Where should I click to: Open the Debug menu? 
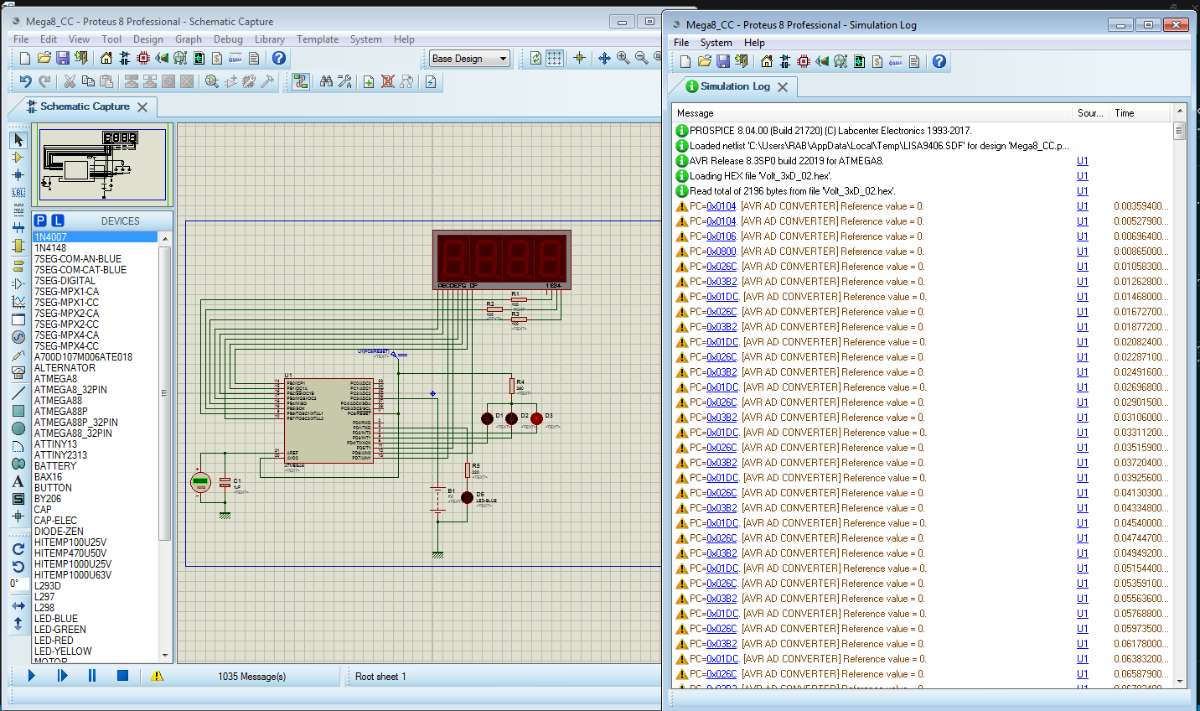tap(228, 39)
